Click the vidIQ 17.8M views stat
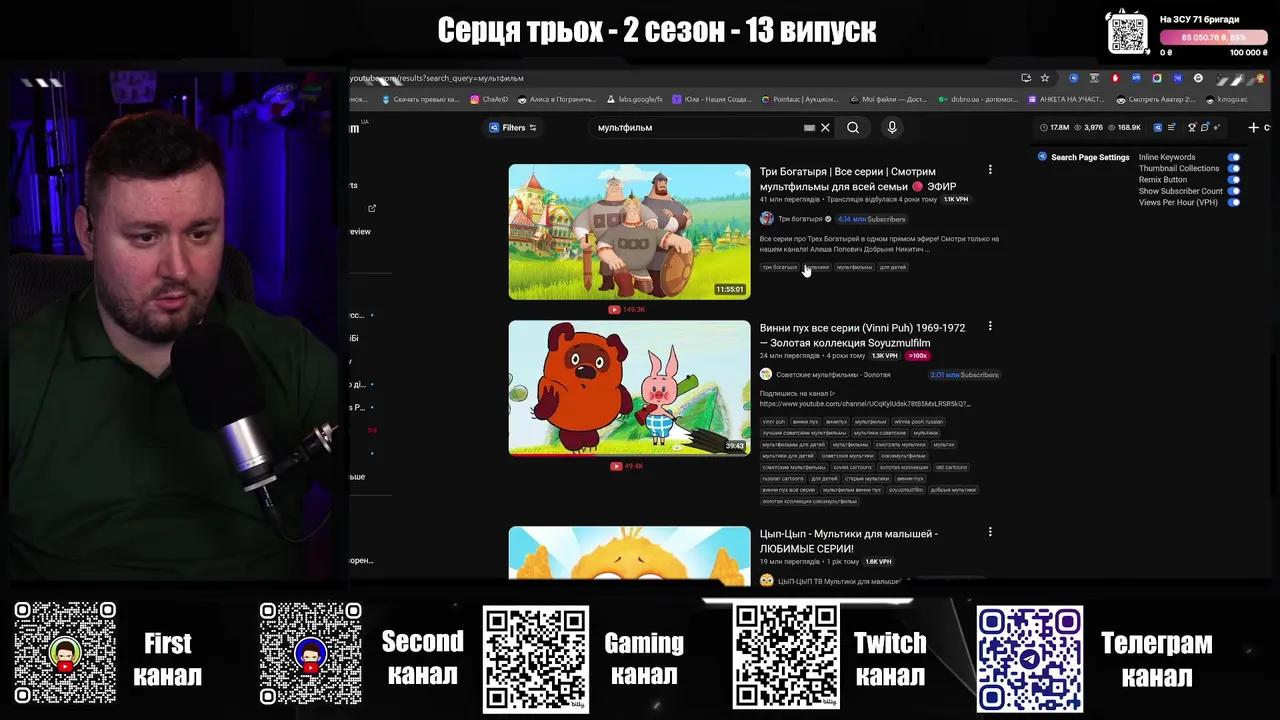This screenshot has height=720, width=1280. (1055, 127)
